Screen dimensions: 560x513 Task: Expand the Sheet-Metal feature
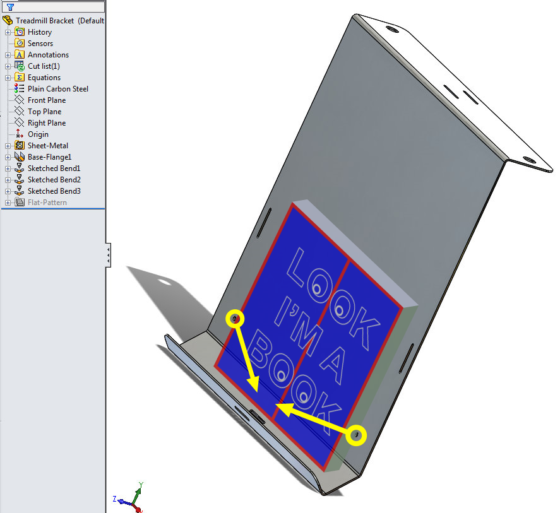point(8,146)
